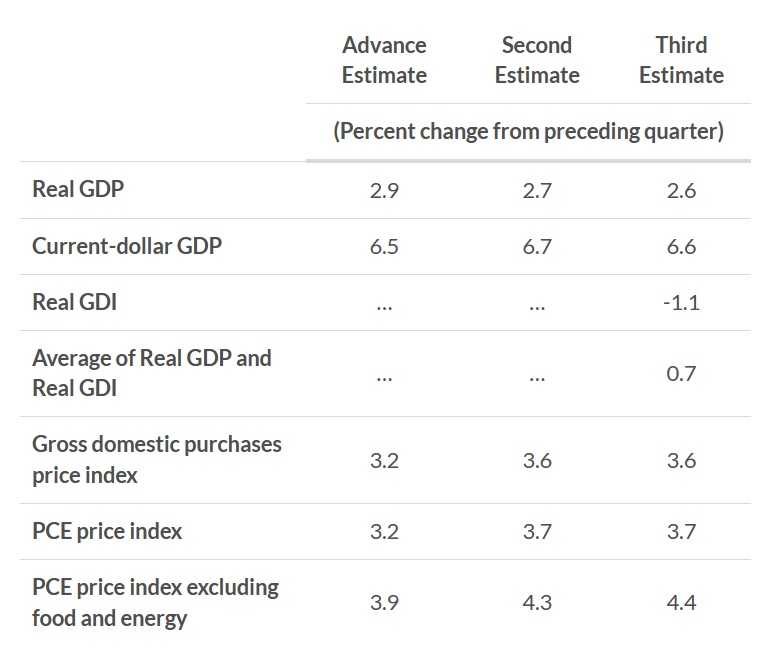The width and height of the screenshot is (773, 648).
Task: Select the Real GDP row label
Action: 78,189
